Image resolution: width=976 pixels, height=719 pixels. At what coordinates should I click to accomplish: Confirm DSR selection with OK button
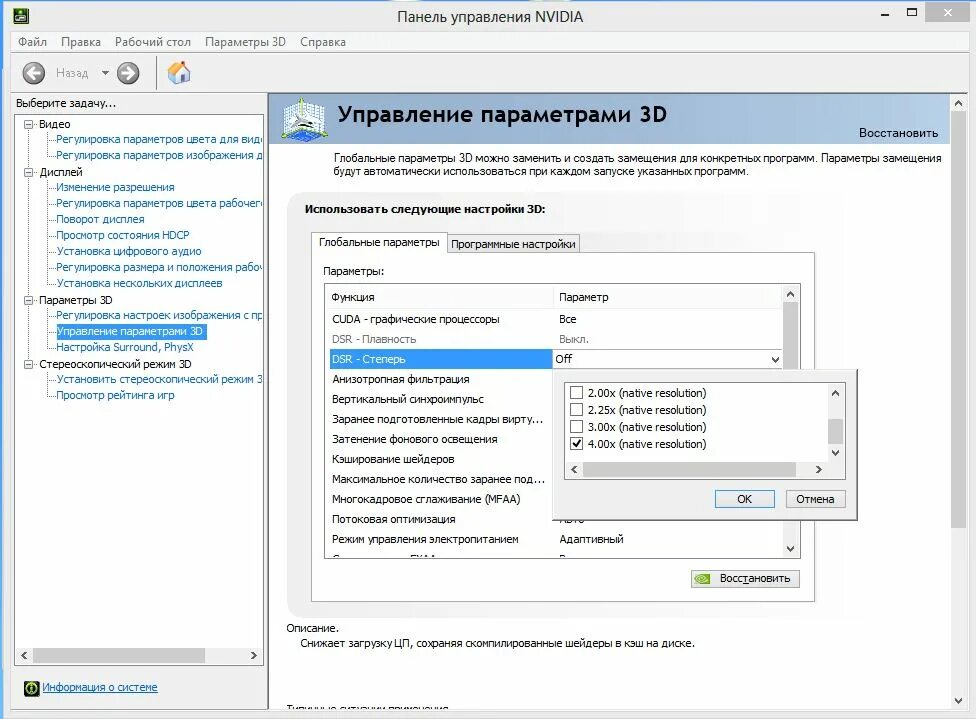pyautogui.click(x=744, y=499)
